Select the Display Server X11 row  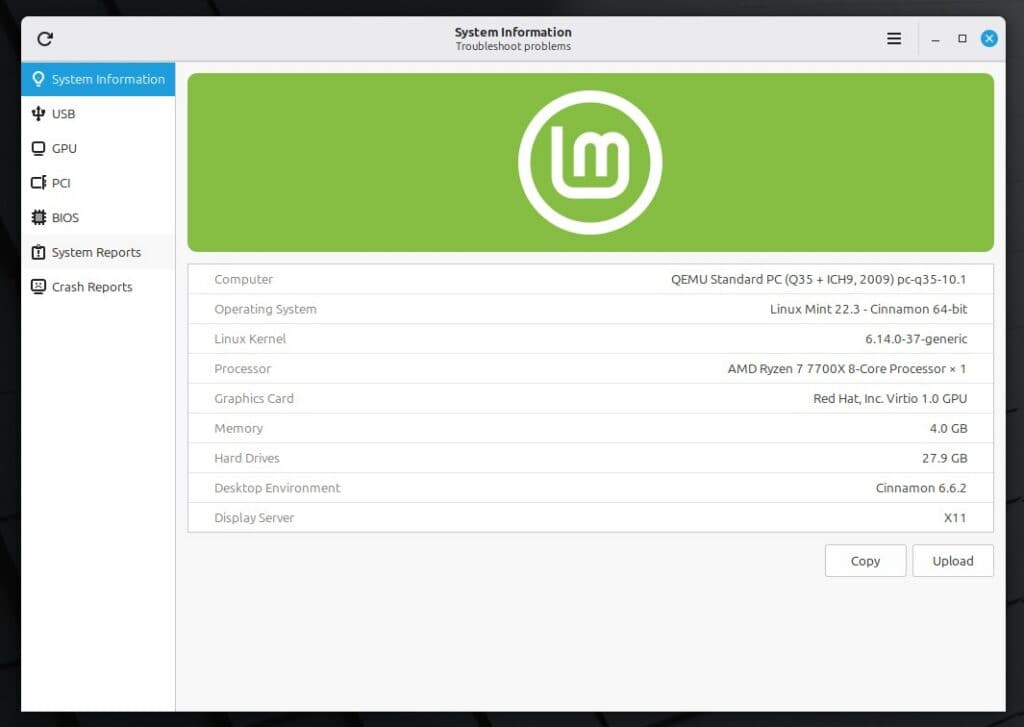tap(590, 518)
